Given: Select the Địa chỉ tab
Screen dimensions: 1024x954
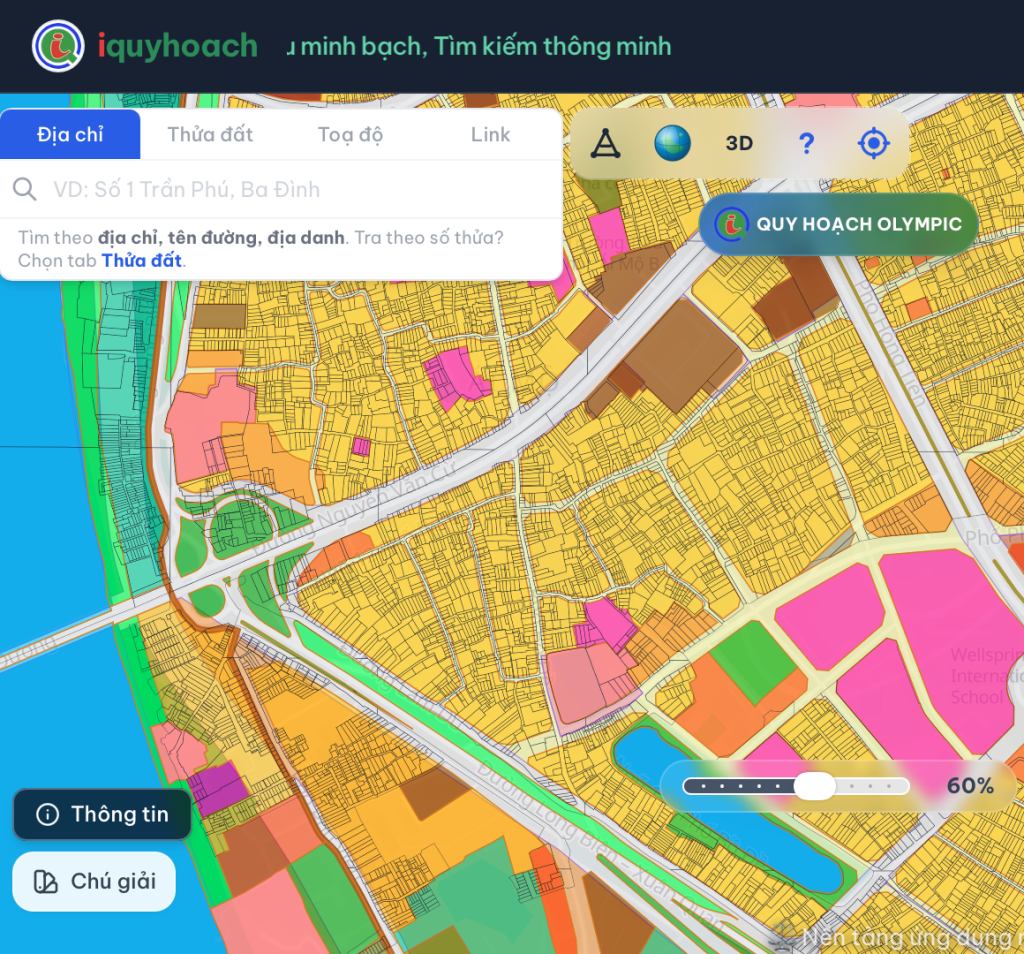Looking at the screenshot, I should point(70,134).
